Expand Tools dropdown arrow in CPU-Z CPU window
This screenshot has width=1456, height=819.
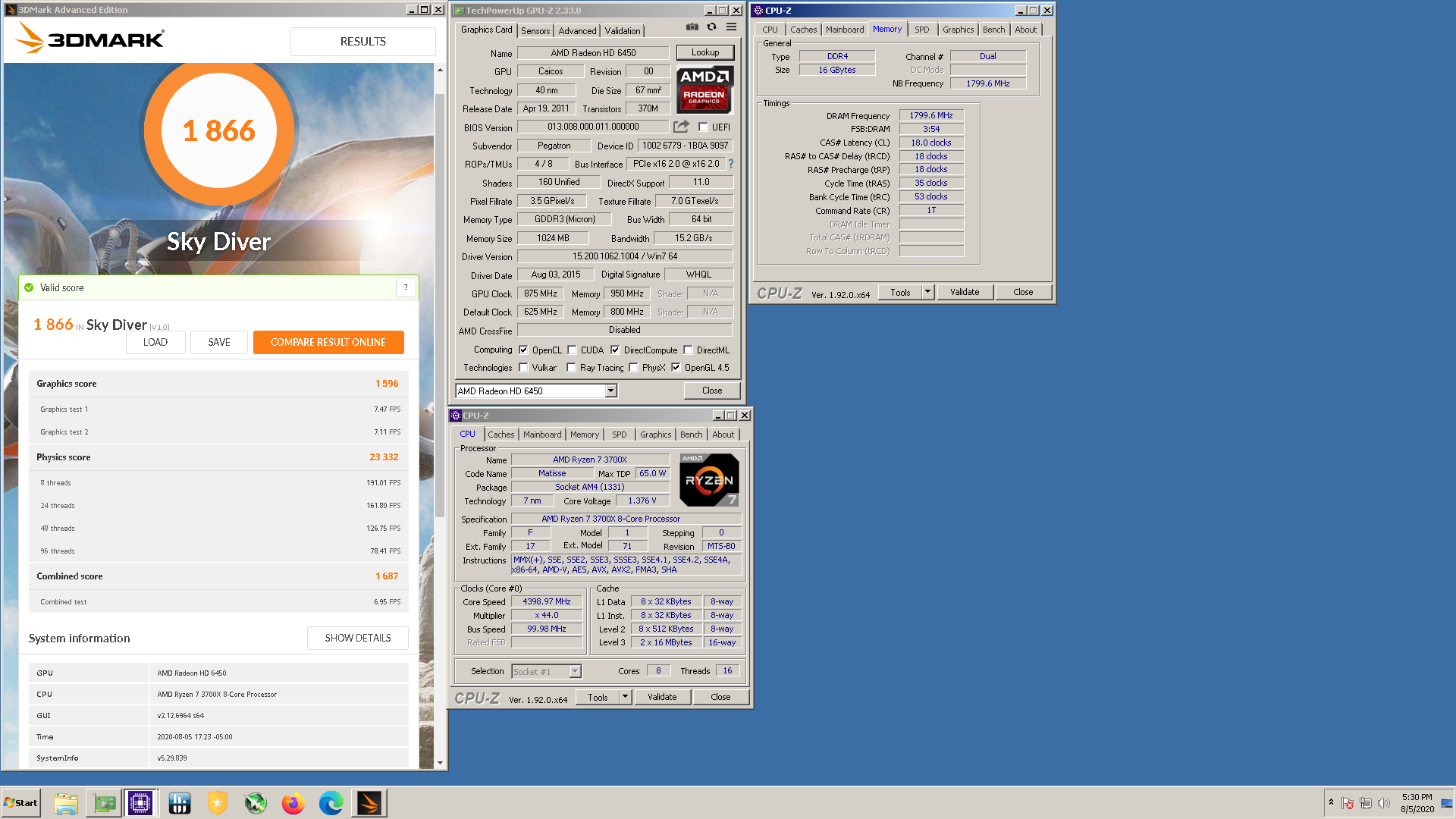(625, 697)
